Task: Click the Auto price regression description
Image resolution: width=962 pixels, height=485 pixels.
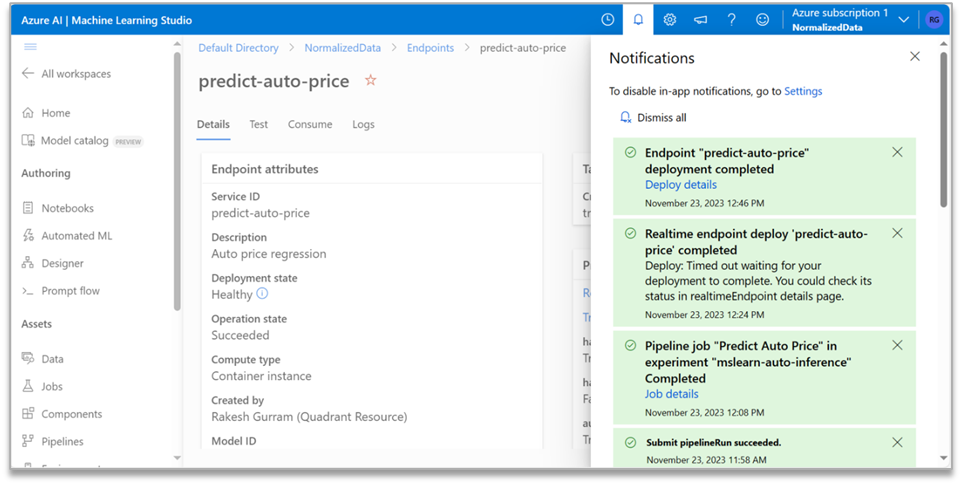Action: pyautogui.click(x=269, y=254)
